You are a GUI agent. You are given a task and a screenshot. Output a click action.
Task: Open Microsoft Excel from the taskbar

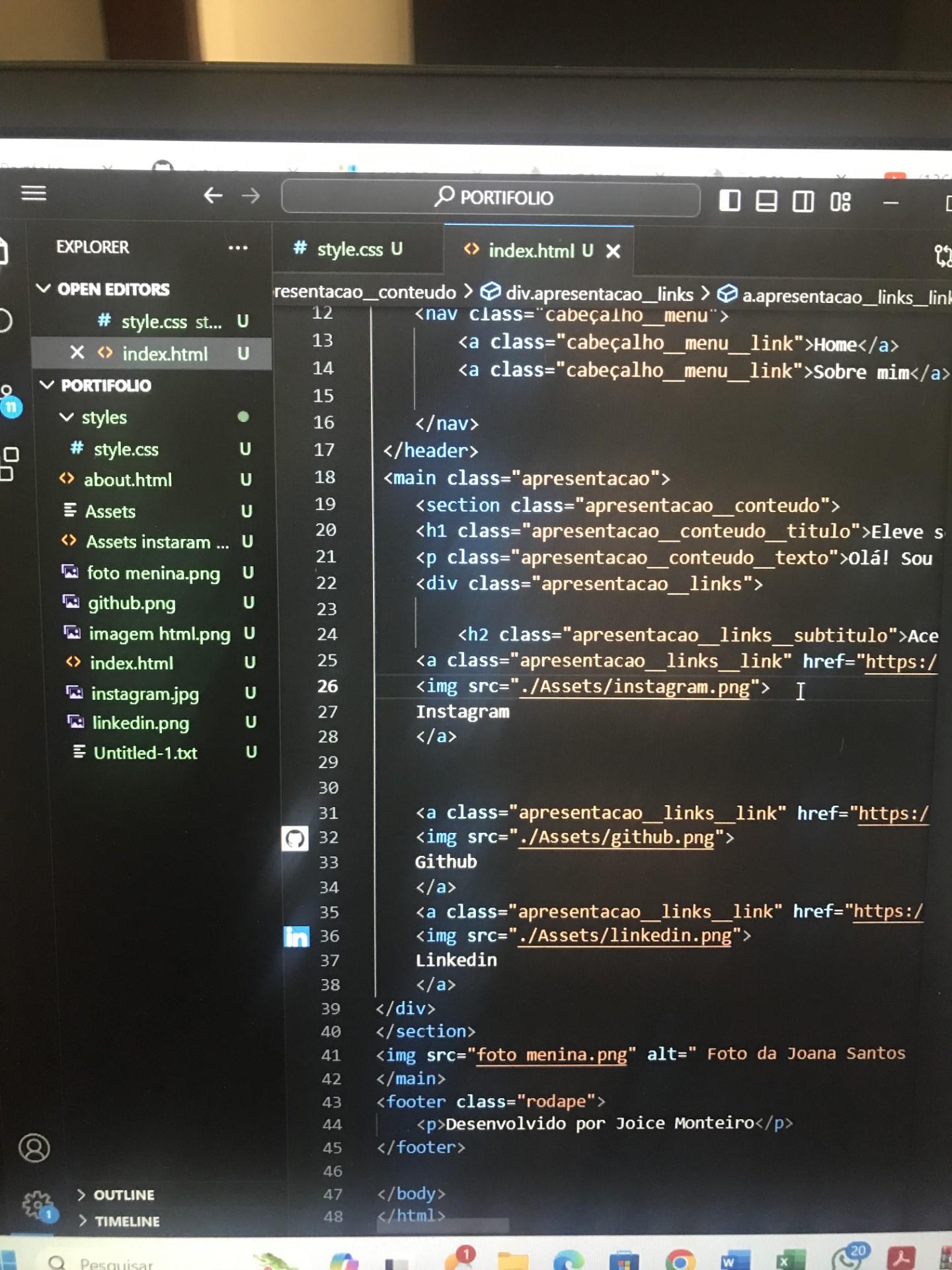[790, 1260]
